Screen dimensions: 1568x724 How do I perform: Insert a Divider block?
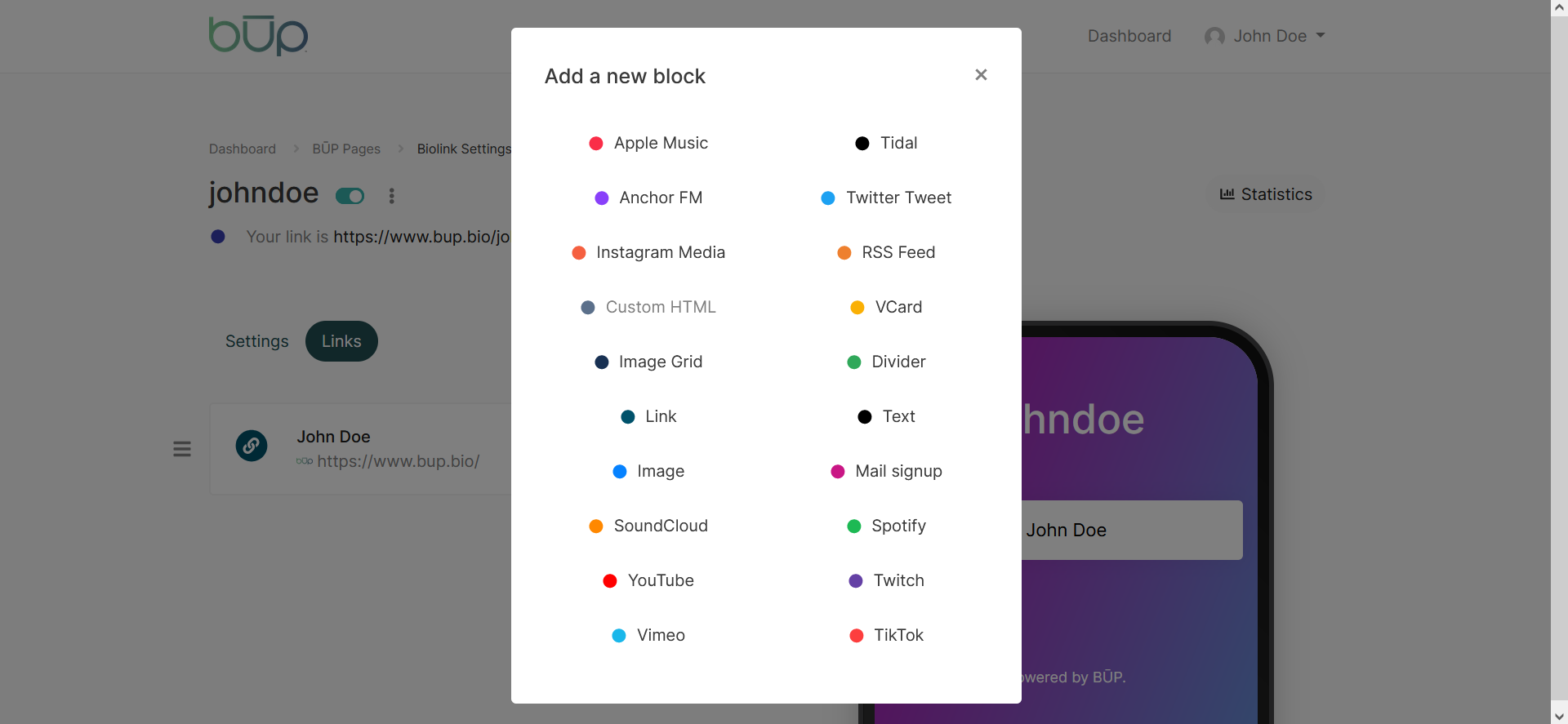[x=886, y=362]
